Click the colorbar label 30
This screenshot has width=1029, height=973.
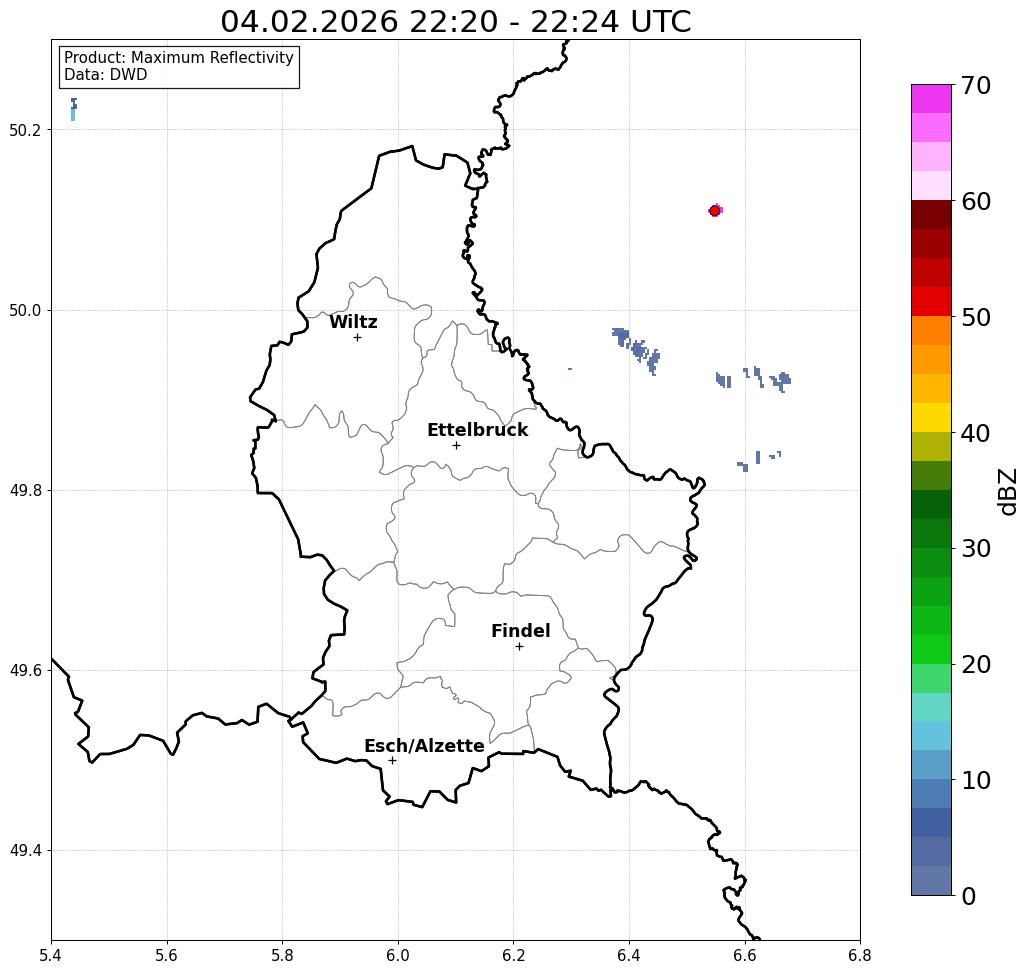[976, 549]
